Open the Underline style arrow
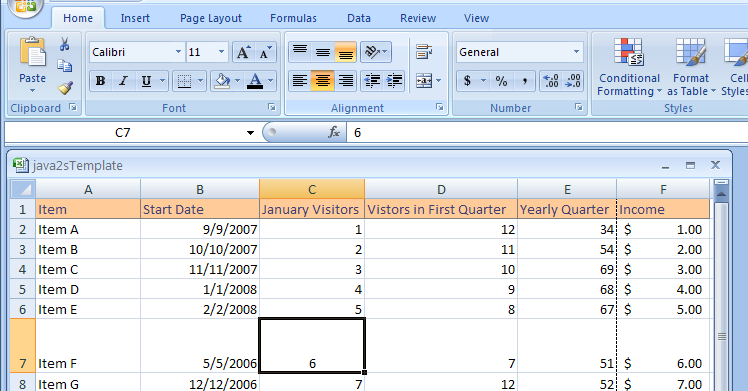This screenshot has height=391, width=748. [x=162, y=81]
